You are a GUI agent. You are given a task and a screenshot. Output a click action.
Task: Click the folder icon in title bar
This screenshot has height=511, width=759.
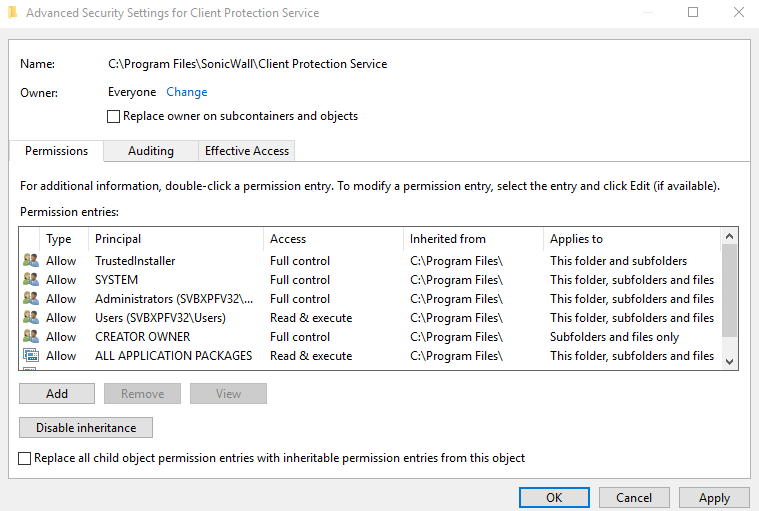[x=11, y=13]
